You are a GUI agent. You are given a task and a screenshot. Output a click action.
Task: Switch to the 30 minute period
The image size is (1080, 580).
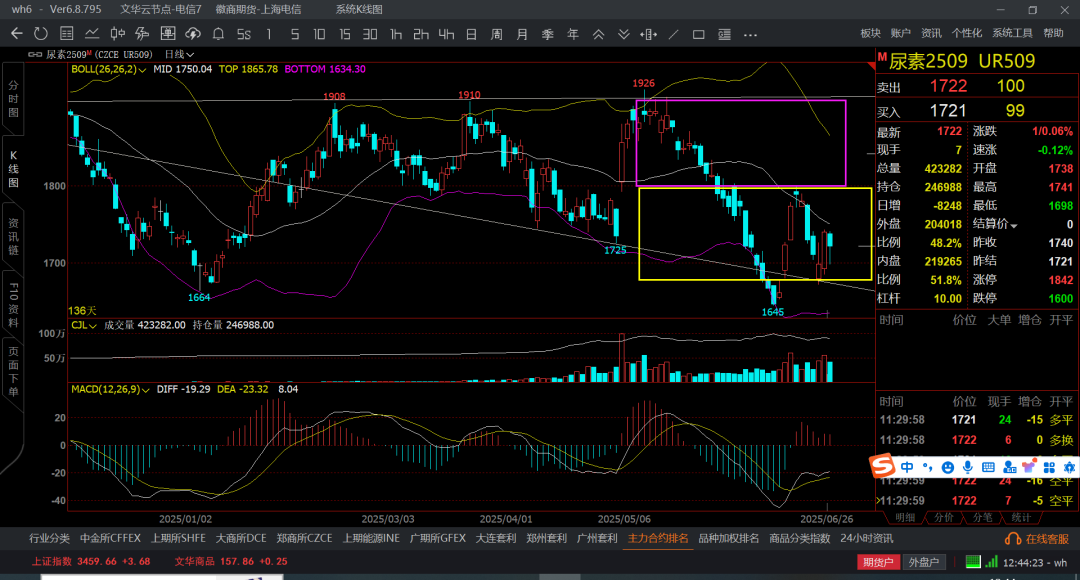tap(370, 34)
